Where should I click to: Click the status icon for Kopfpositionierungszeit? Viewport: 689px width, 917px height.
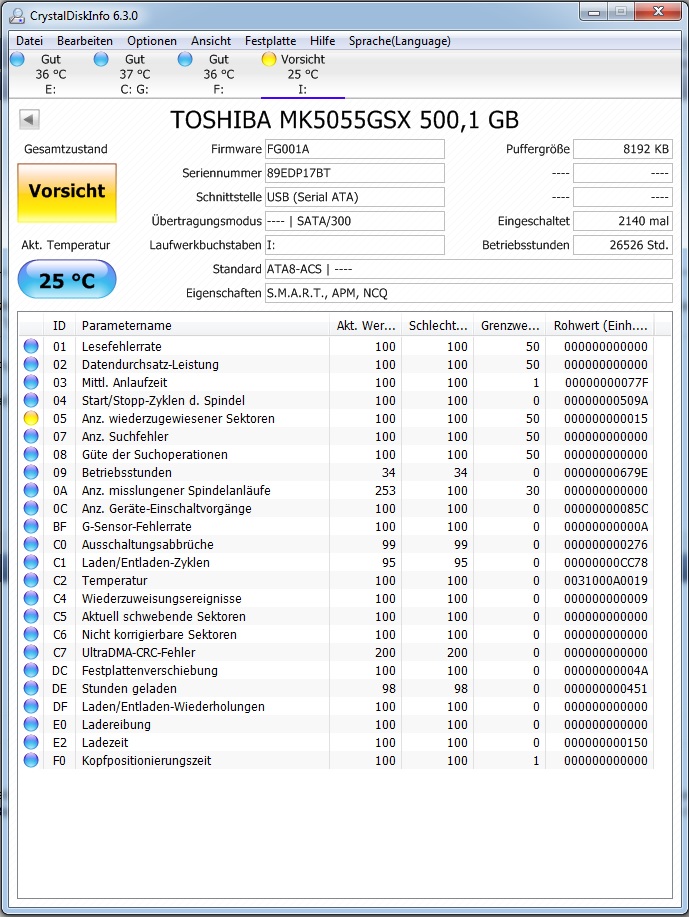coord(31,760)
